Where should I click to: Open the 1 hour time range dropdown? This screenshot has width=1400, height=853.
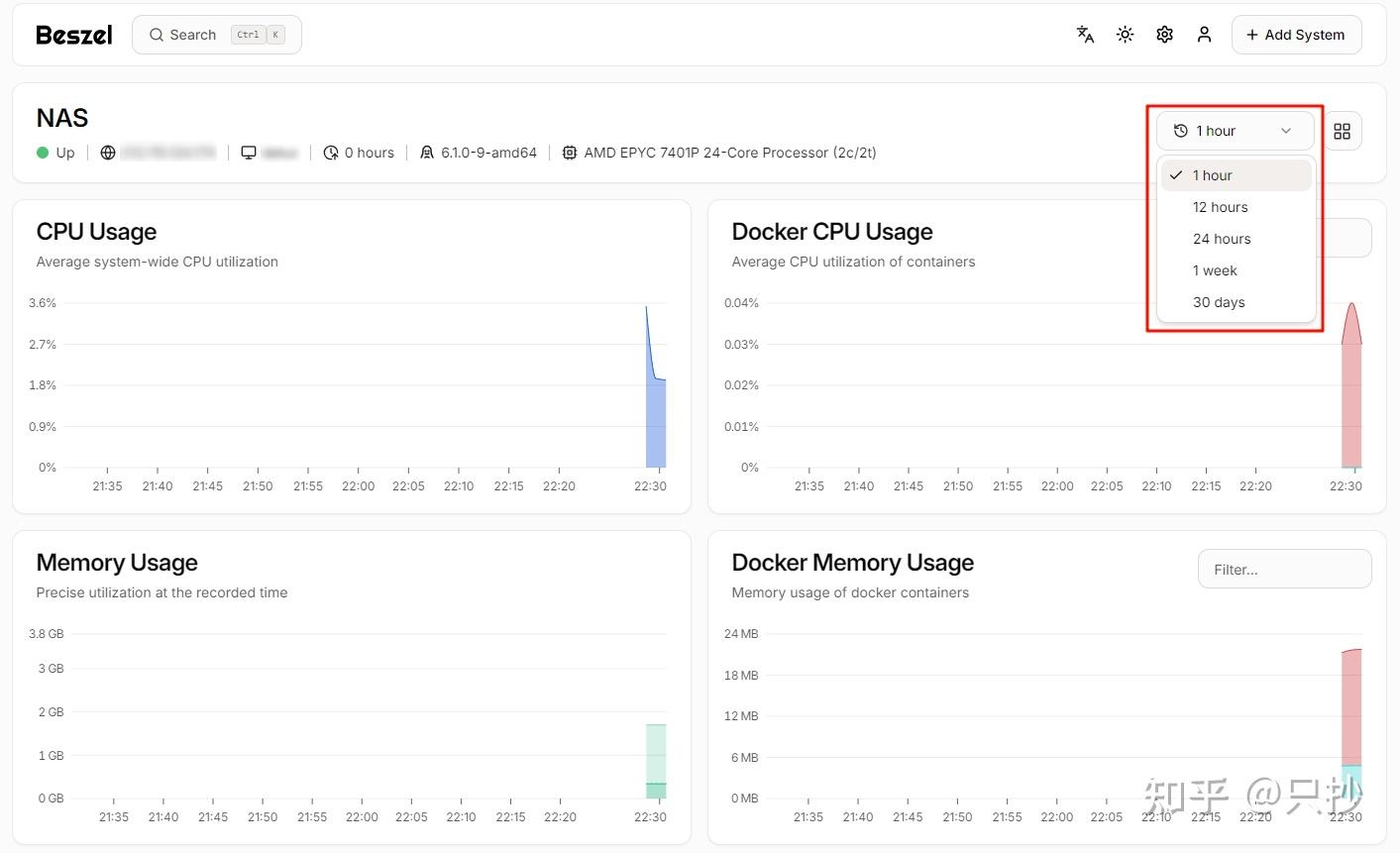[1235, 130]
